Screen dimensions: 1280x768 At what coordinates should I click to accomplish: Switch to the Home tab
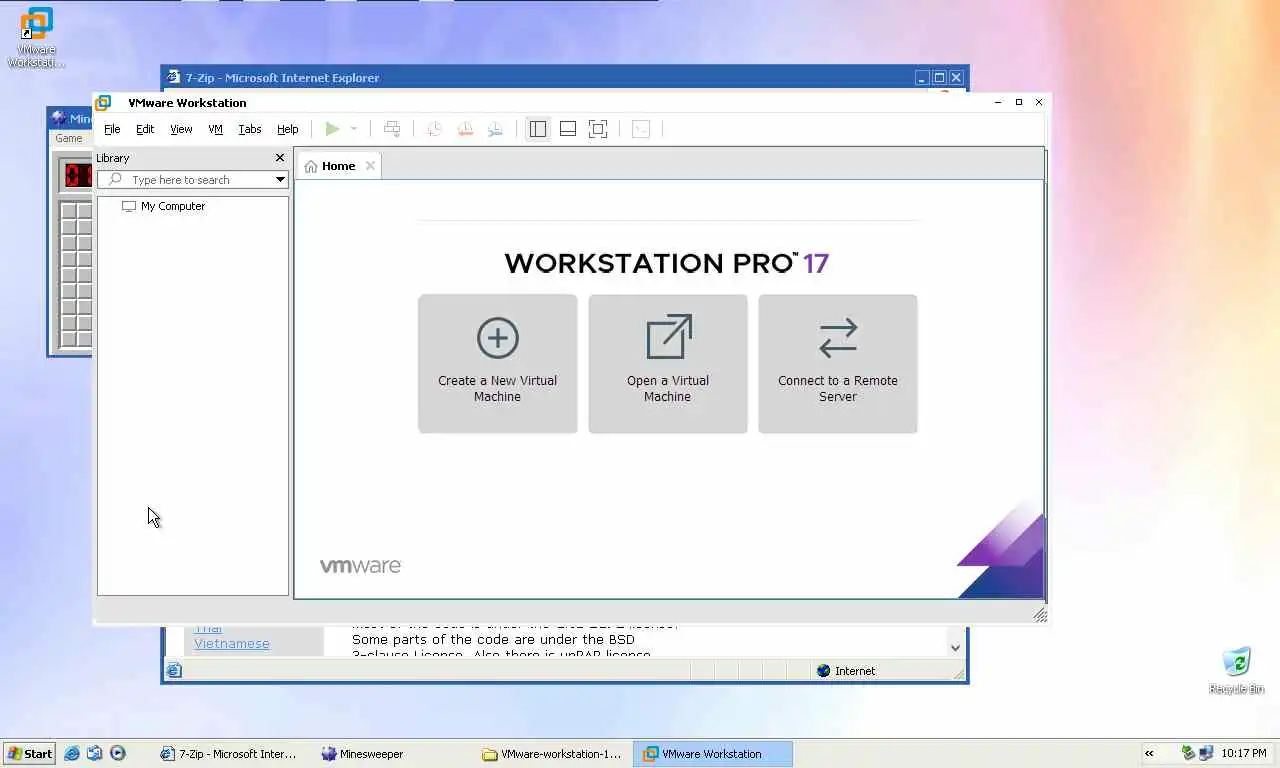click(x=338, y=166)
